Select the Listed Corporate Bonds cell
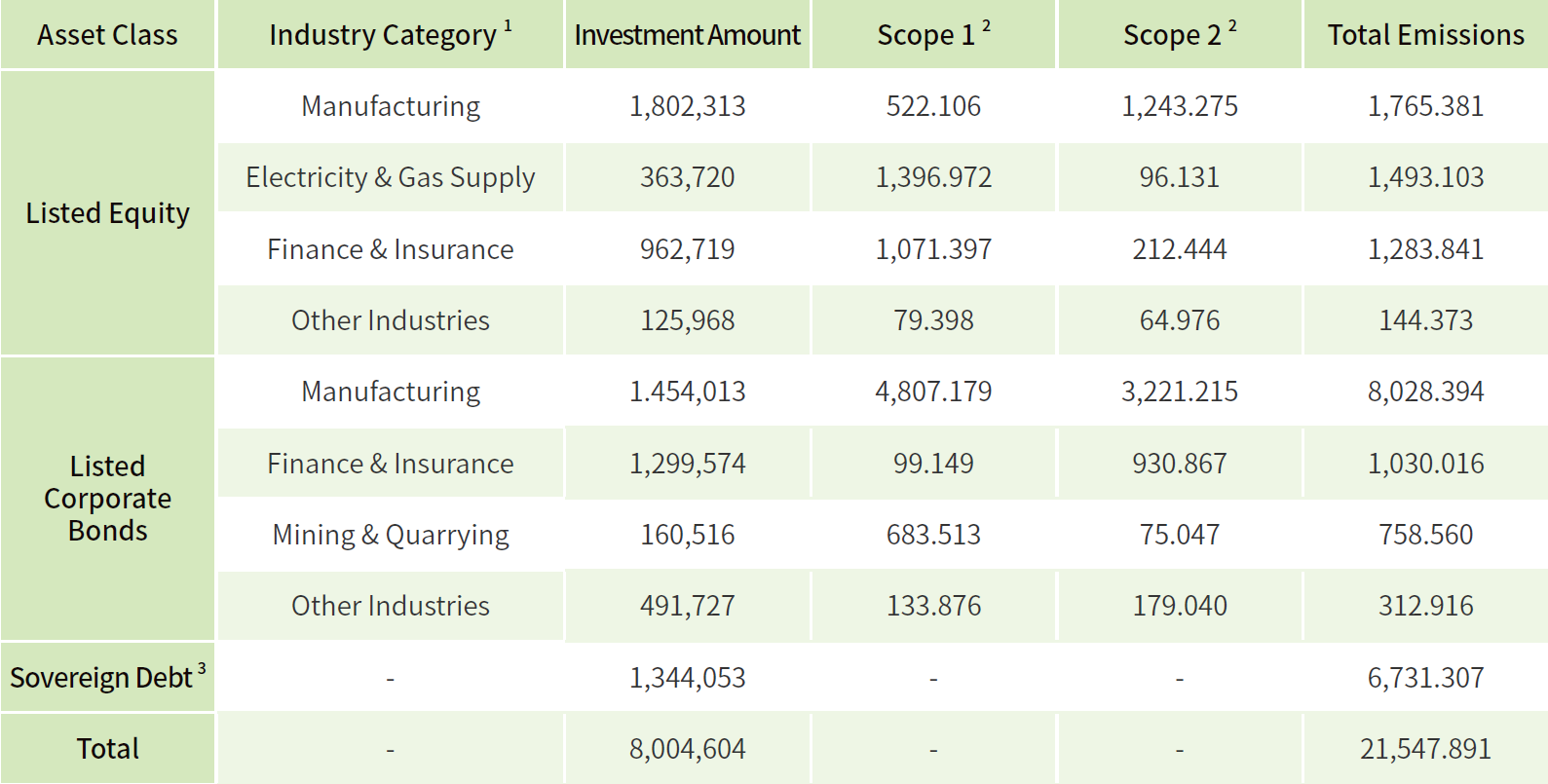This screenshot has width=1548, height=784. pos(107,499)
